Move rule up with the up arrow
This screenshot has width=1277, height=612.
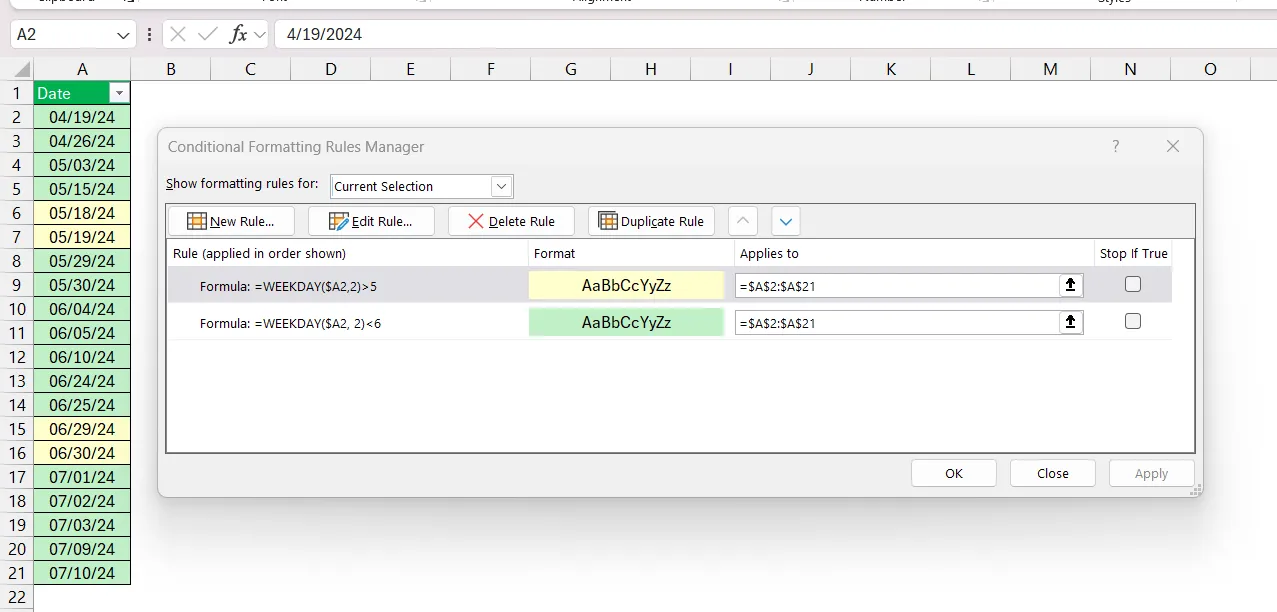[743, 221]
